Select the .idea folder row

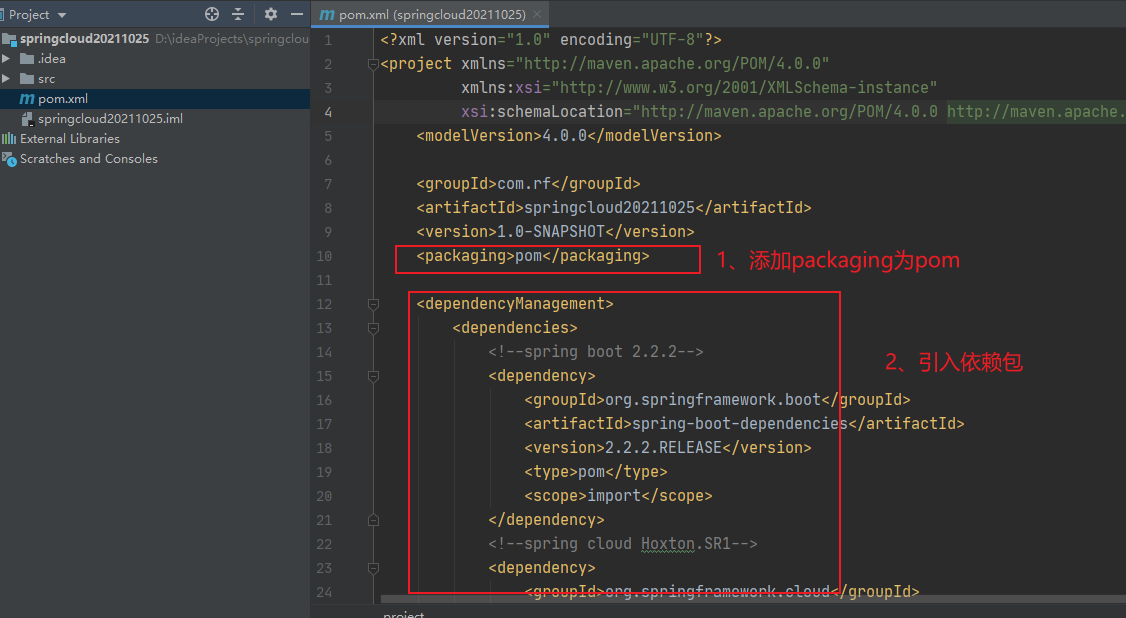pos(155,58)
